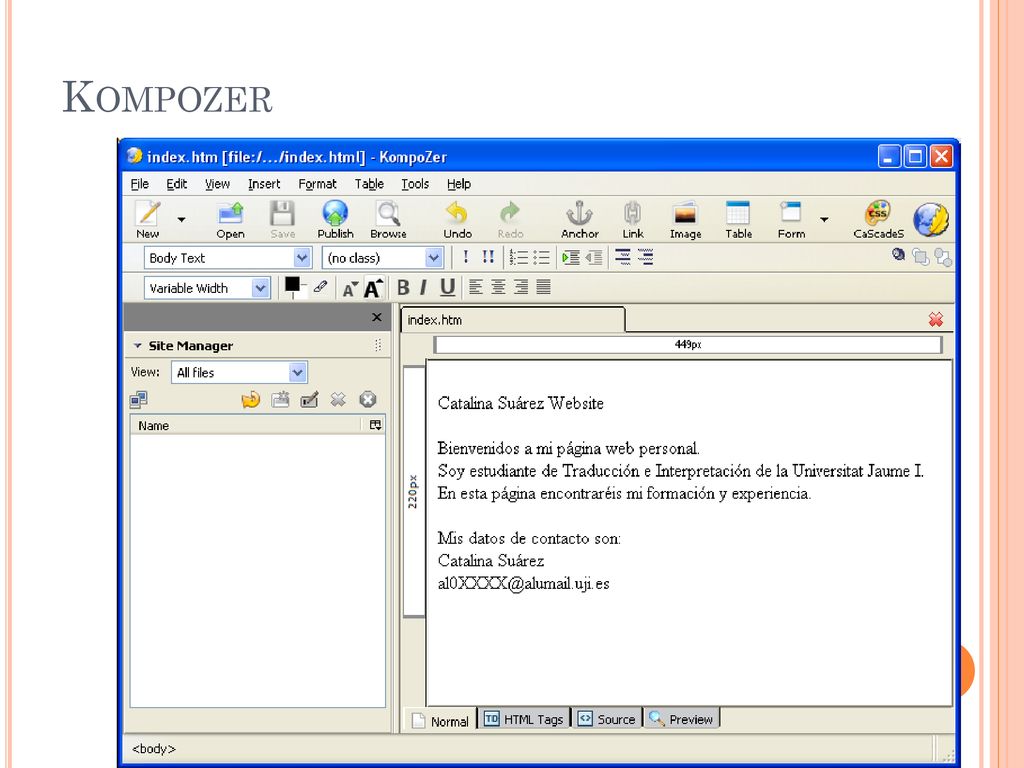The width and height of the screenshot is (1024, 768).
Task: Open the Form dropdown arrow
Action: pyautogui.click(x=824, y=219)
